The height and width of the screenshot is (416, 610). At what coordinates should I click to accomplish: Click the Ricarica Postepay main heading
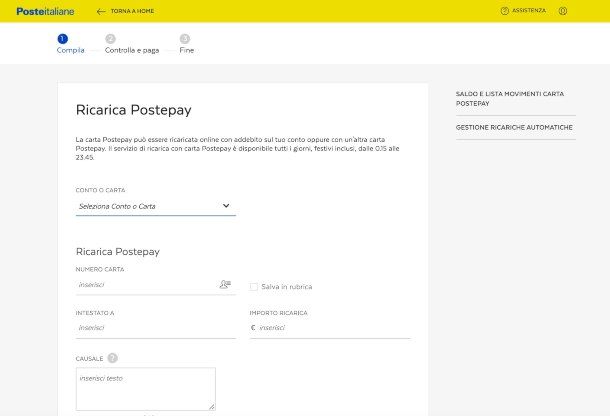[133, 110]
